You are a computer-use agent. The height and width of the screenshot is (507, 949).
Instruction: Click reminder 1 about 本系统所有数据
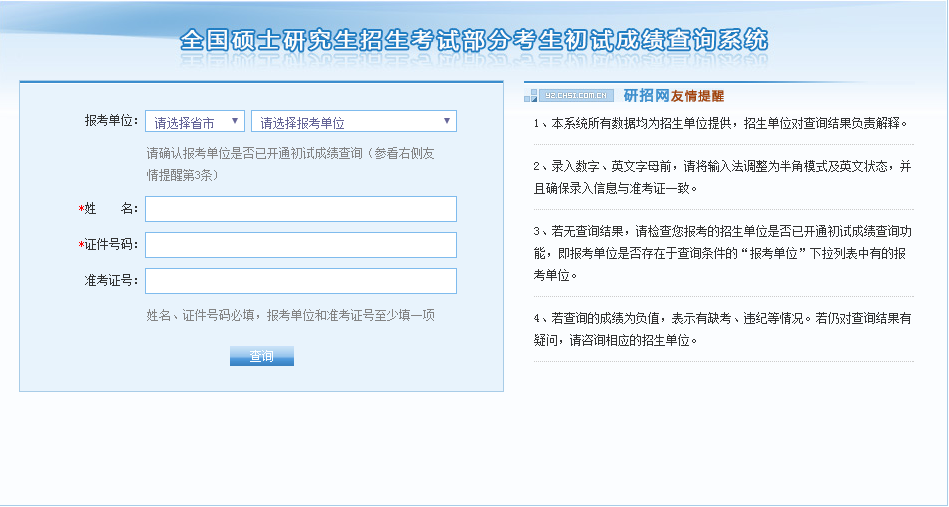[x=720, y=124]
